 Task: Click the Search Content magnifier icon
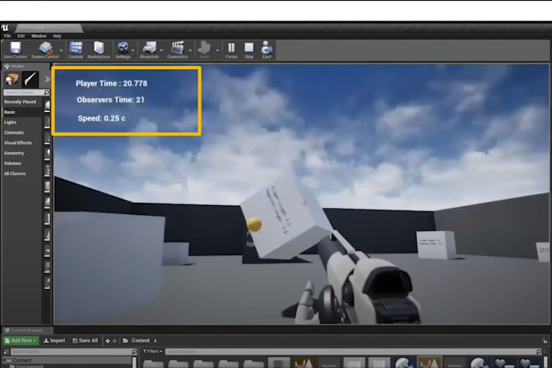tap(539, 351)
